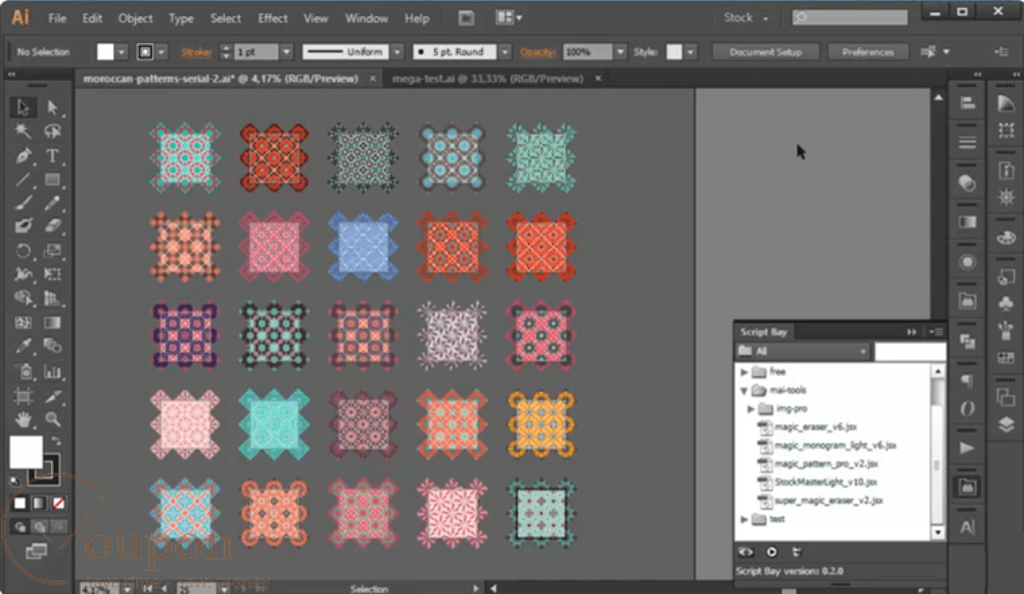Click the code brackets icon in Script Bay
1024x594 pixels.
point(746,552)
